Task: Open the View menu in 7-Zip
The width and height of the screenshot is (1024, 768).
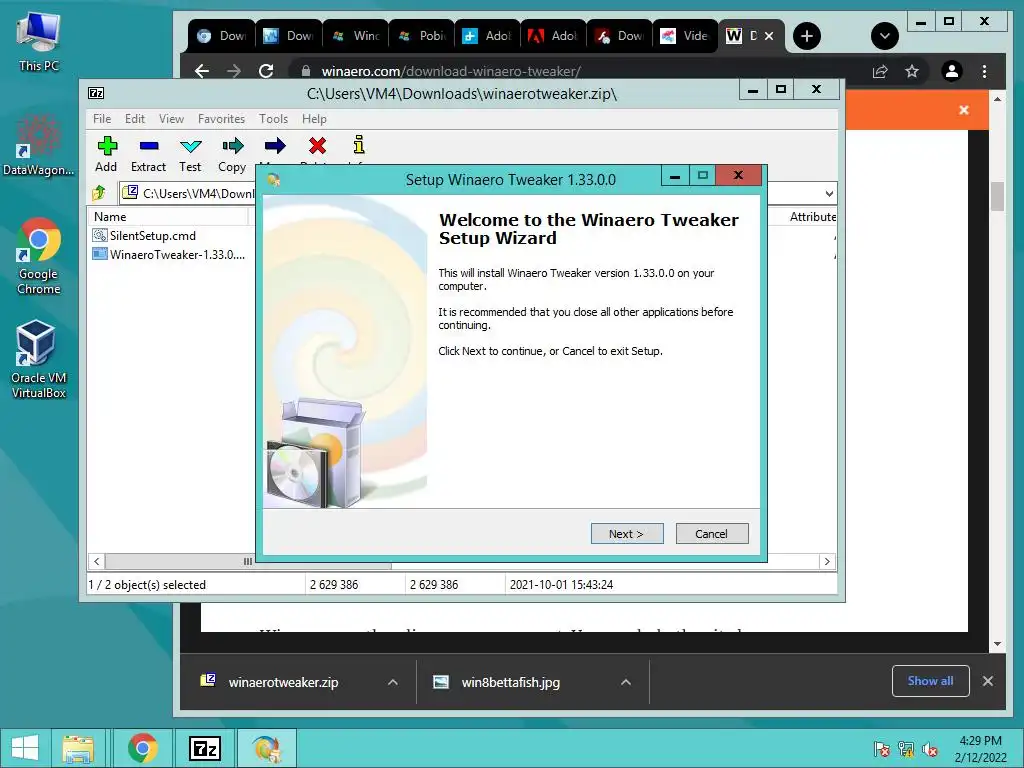Action: coord(171,119)
